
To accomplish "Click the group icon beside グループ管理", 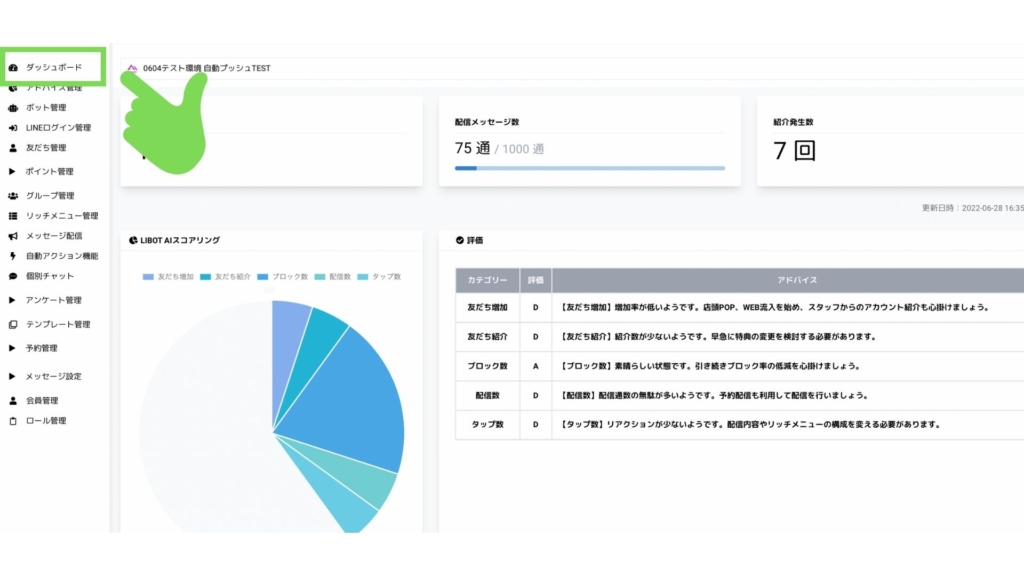I will tap(13, 196).
